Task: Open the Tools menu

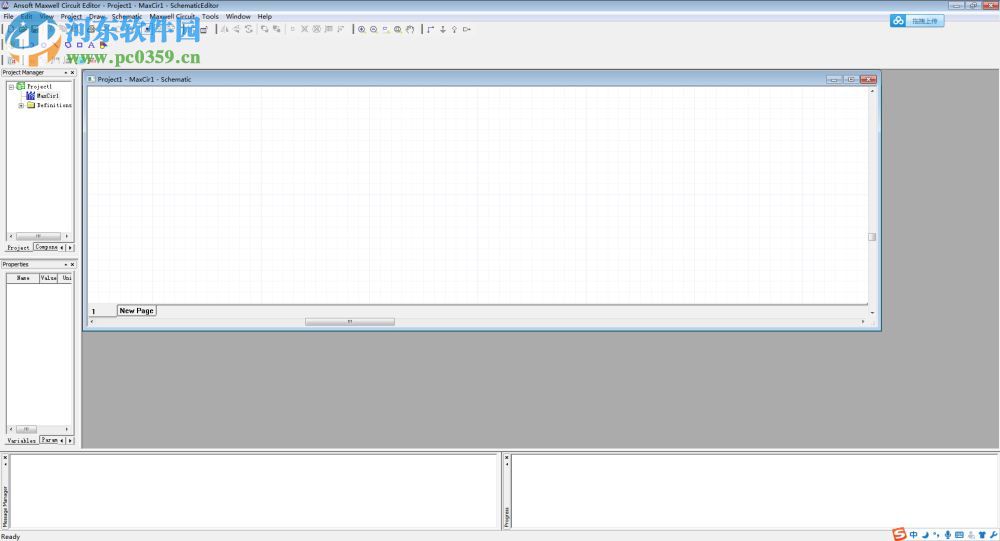Action: click(210, 17)
